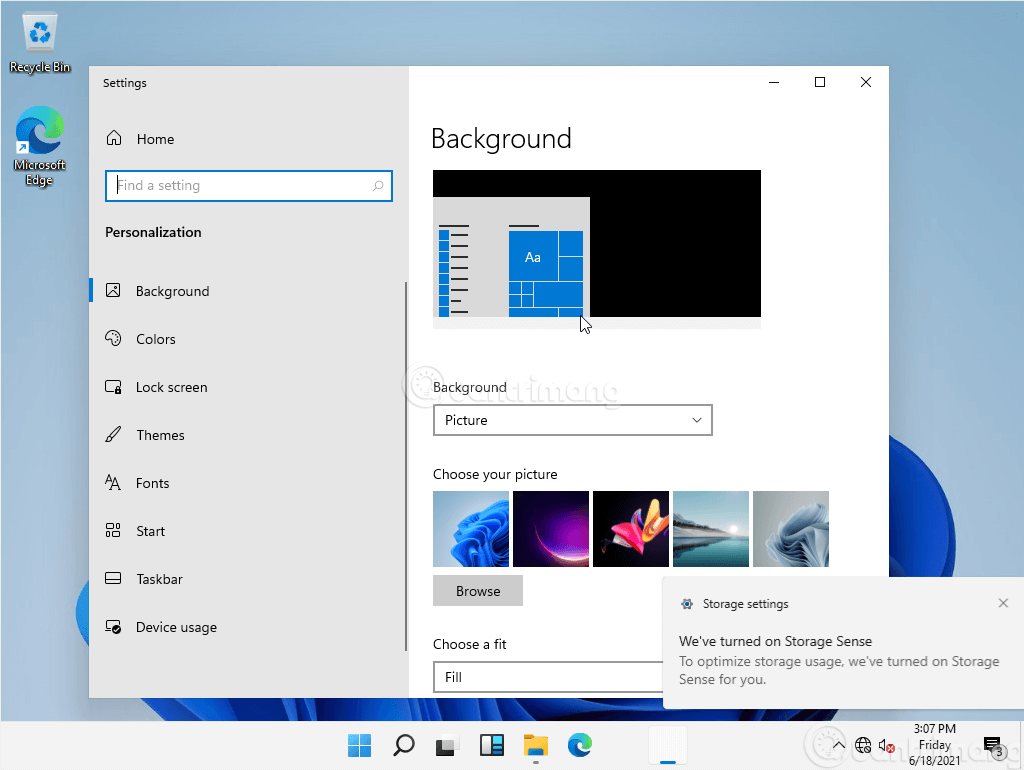Viewport: 1024px width, 770px height.
Task: Open the Choose a fit dropdown
Action: click(550, 677)
